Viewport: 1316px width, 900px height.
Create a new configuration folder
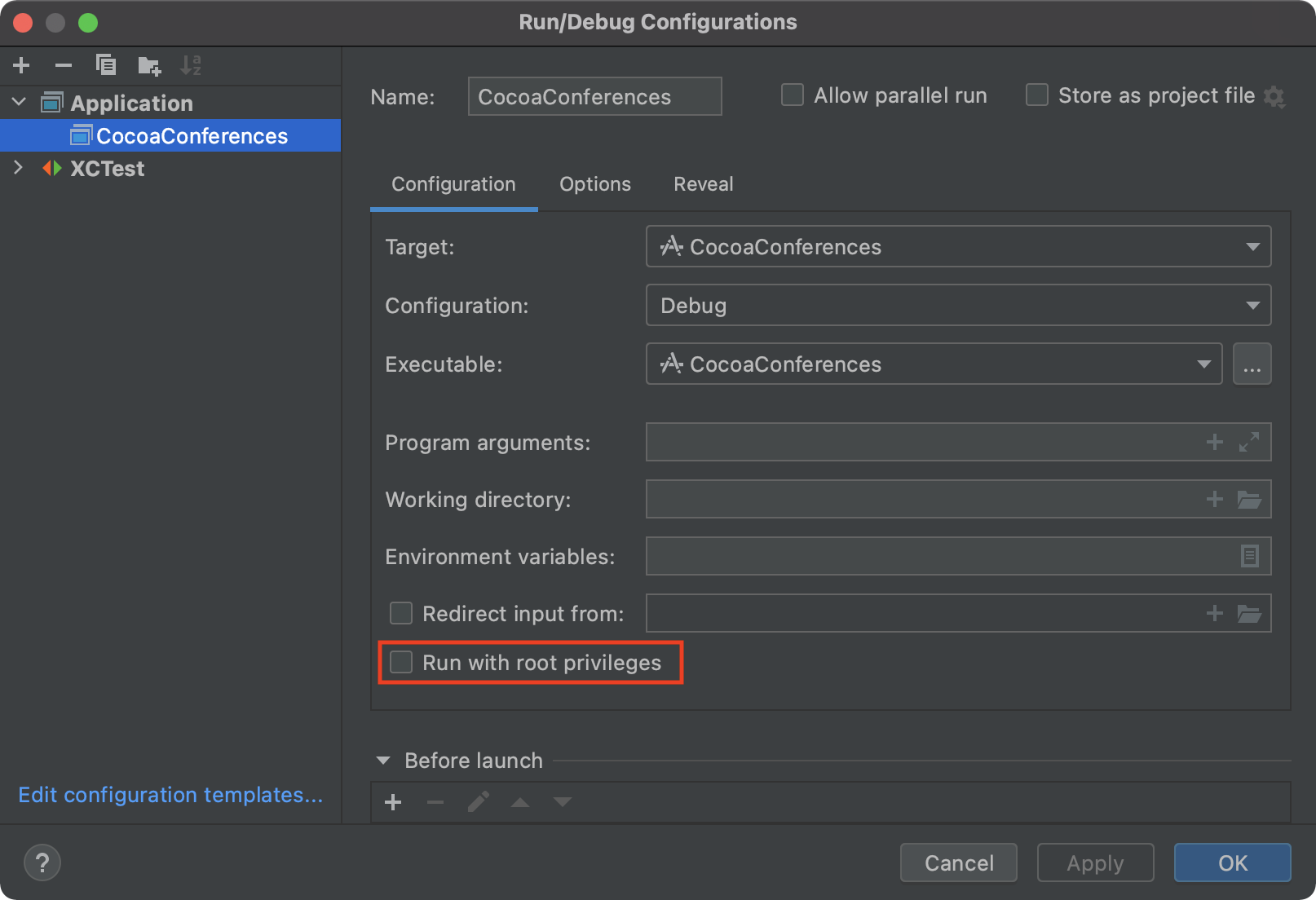[x=149, y=65]
